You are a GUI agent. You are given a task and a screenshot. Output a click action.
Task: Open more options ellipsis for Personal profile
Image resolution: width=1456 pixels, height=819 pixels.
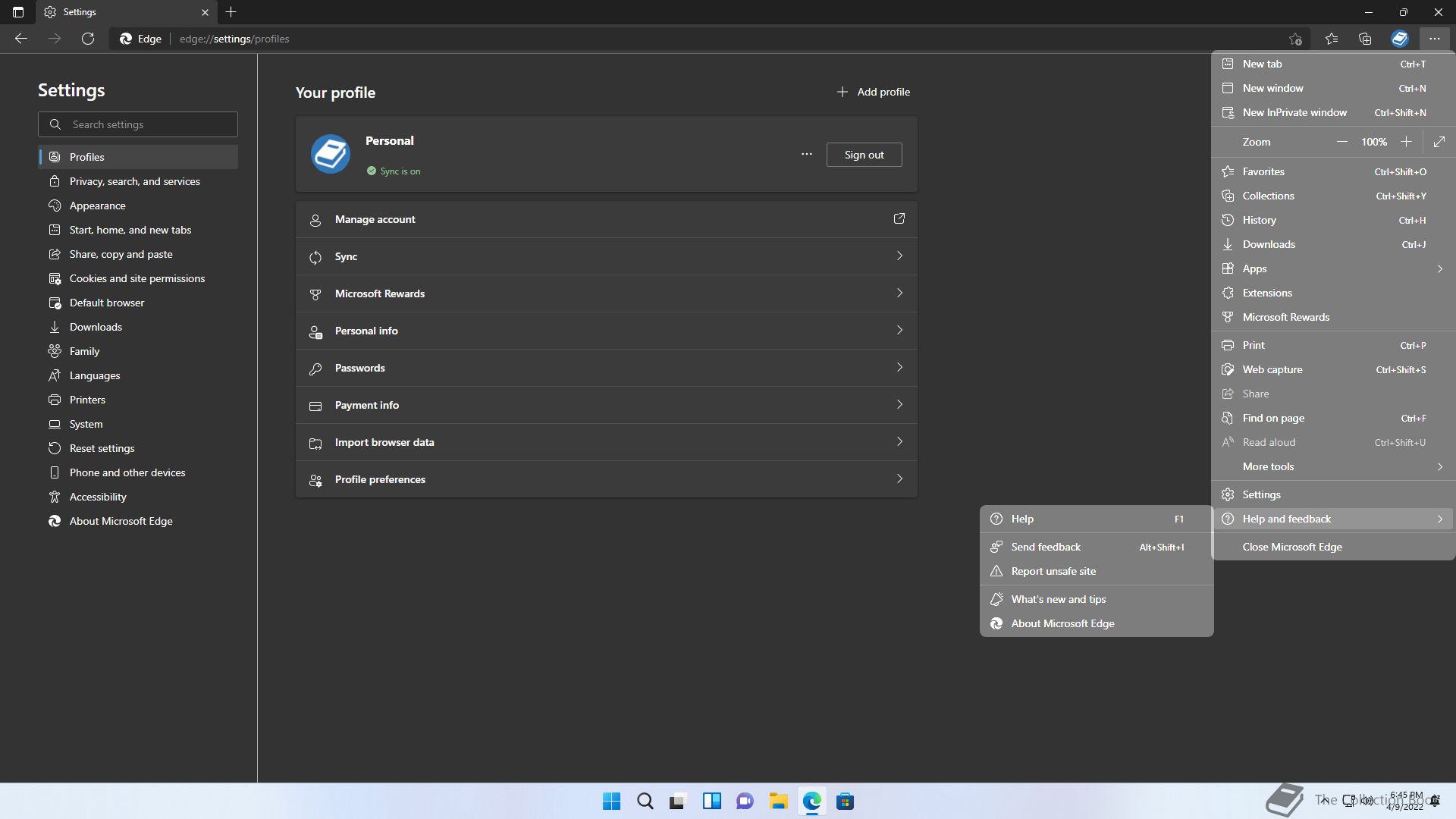pyautogui.click(x=807, y=154)
